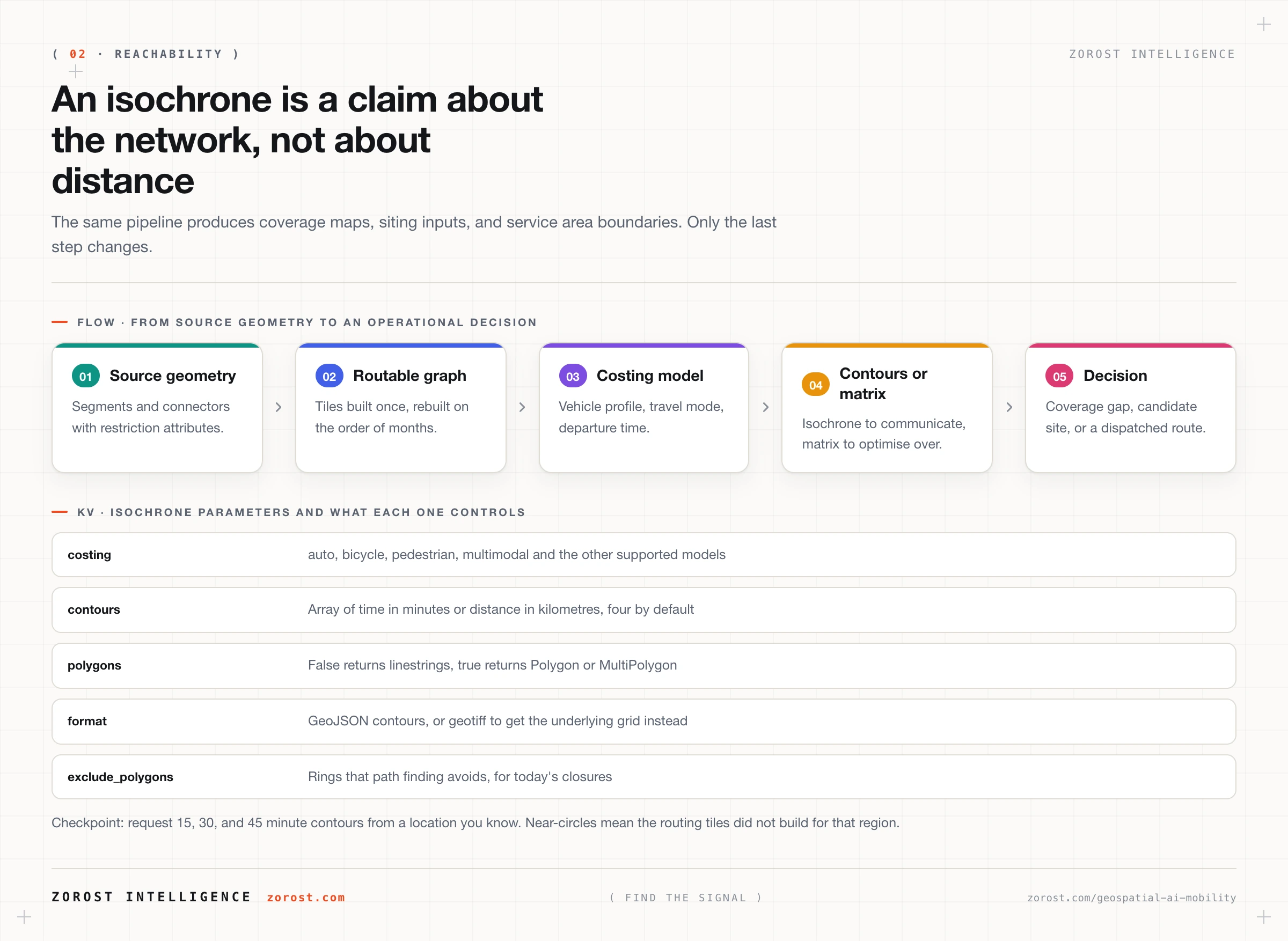Screen dimensions: 1288x941
Task: Click the purple 03 step badge
Action: pyautogui.click(x=573, y=376)
